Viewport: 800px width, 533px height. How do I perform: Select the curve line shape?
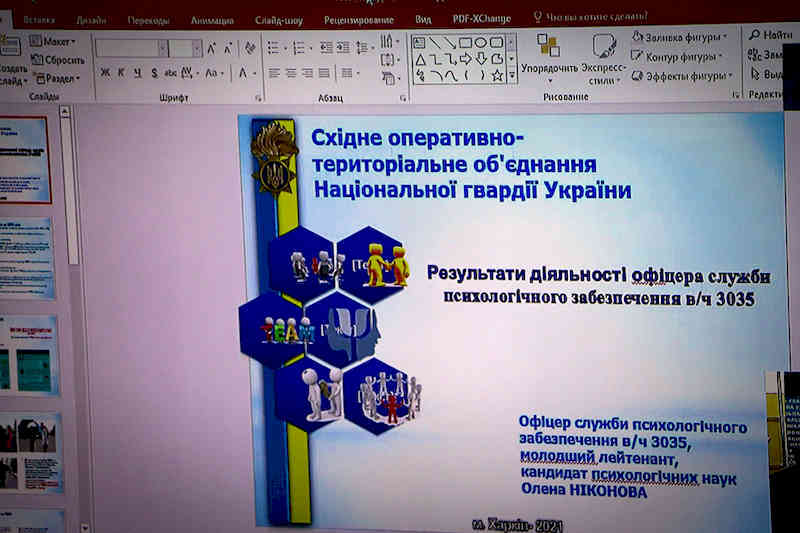(x=451, y=76)
